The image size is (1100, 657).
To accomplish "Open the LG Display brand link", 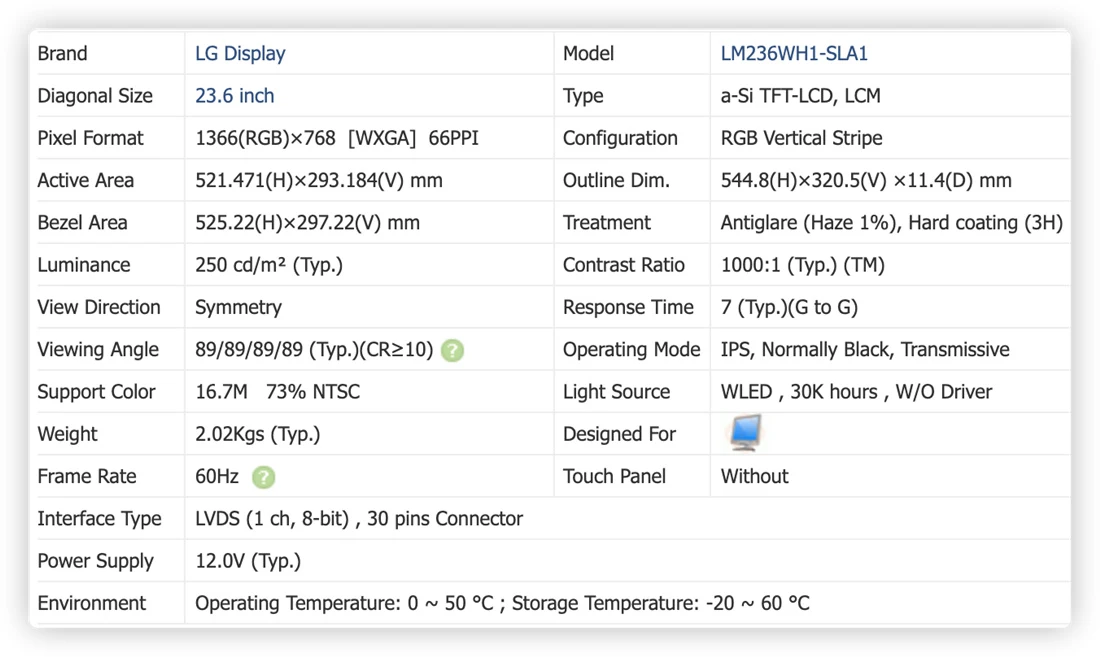I will tap(240, 54).
